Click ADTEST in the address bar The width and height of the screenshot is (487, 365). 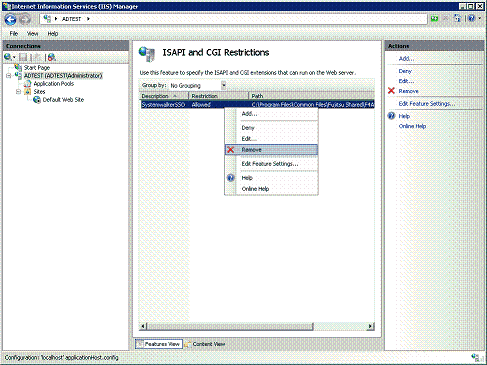tap(71, 19)
